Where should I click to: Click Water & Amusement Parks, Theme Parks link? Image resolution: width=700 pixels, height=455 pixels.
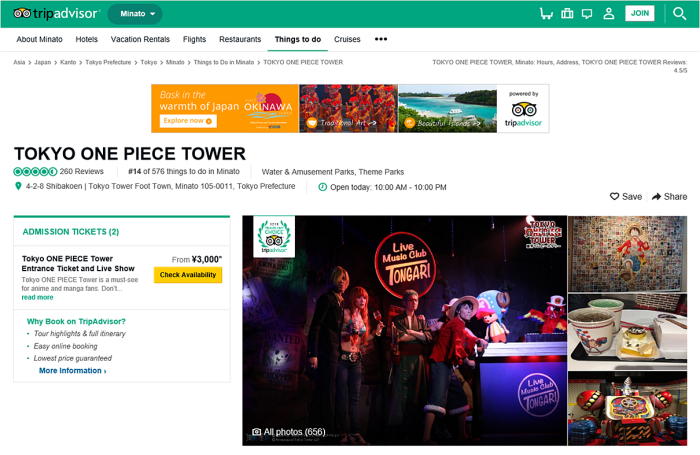[x=333, y=172]
